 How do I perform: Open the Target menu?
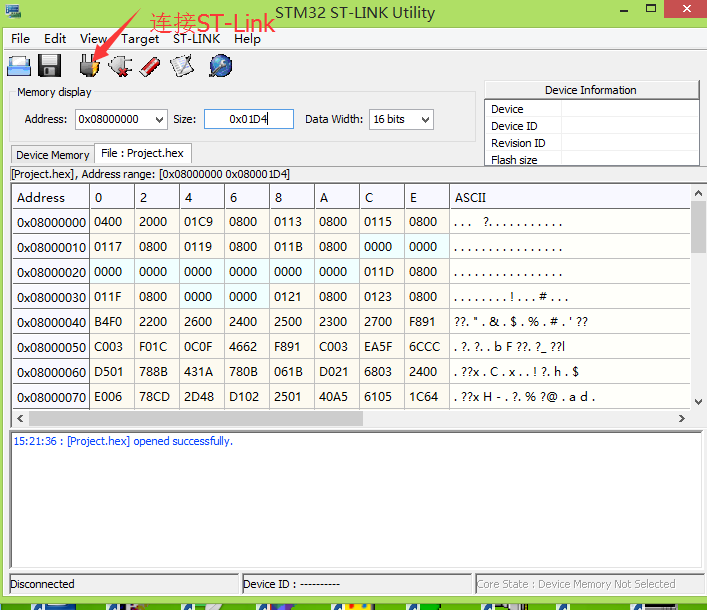coord(140,39)
